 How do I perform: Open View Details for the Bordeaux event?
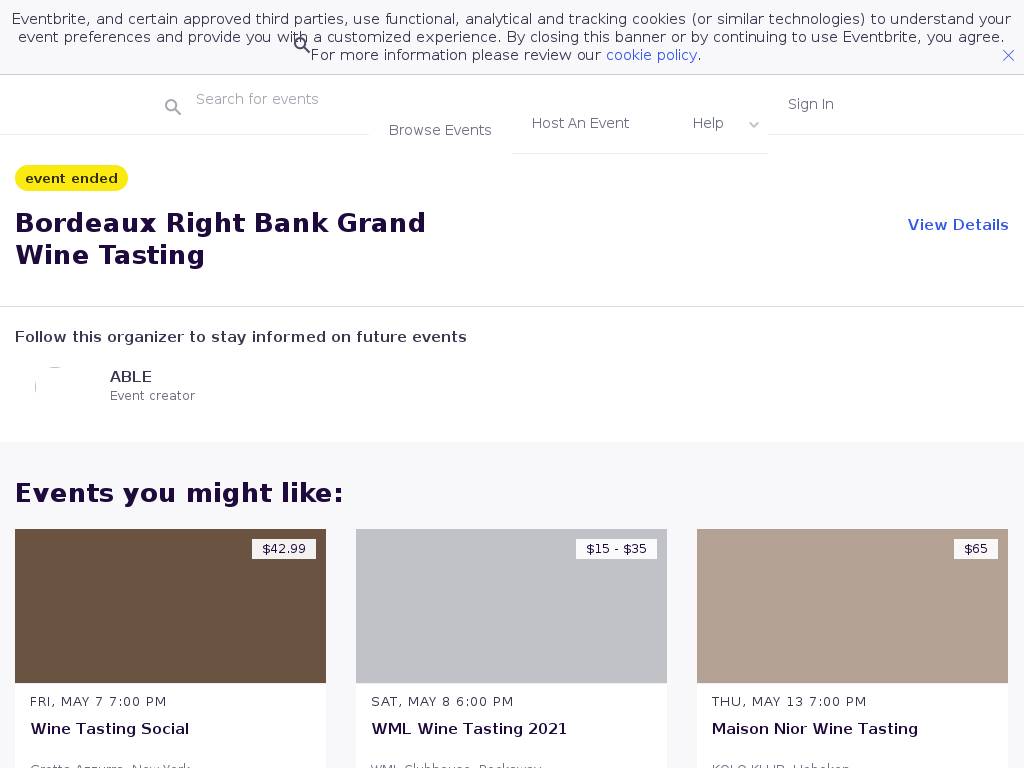(957, 225)
